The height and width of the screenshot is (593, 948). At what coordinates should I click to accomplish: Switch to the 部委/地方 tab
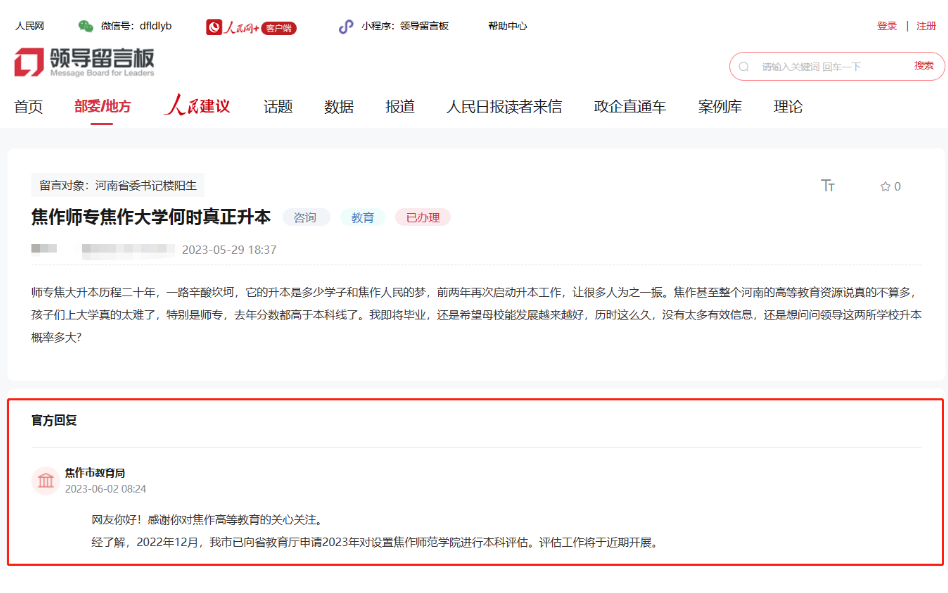pos(102,107)
